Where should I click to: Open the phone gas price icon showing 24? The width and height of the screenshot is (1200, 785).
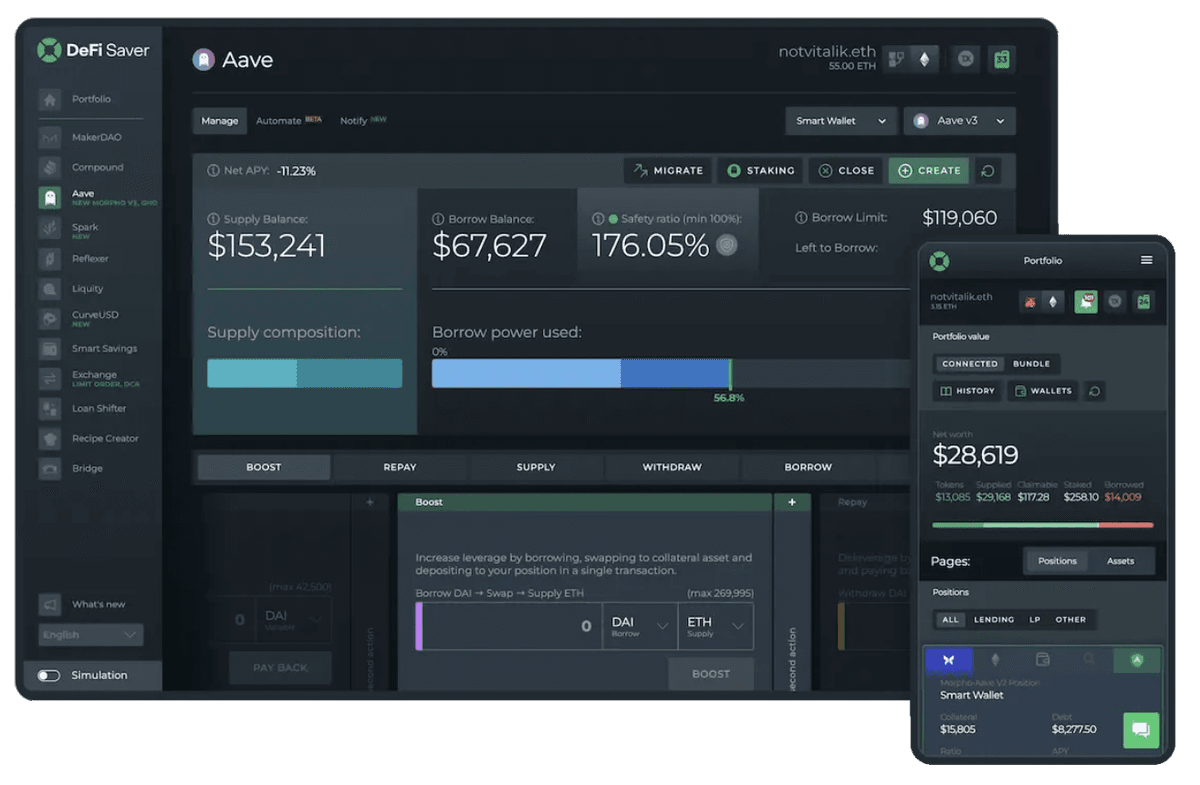point(1142,301)
